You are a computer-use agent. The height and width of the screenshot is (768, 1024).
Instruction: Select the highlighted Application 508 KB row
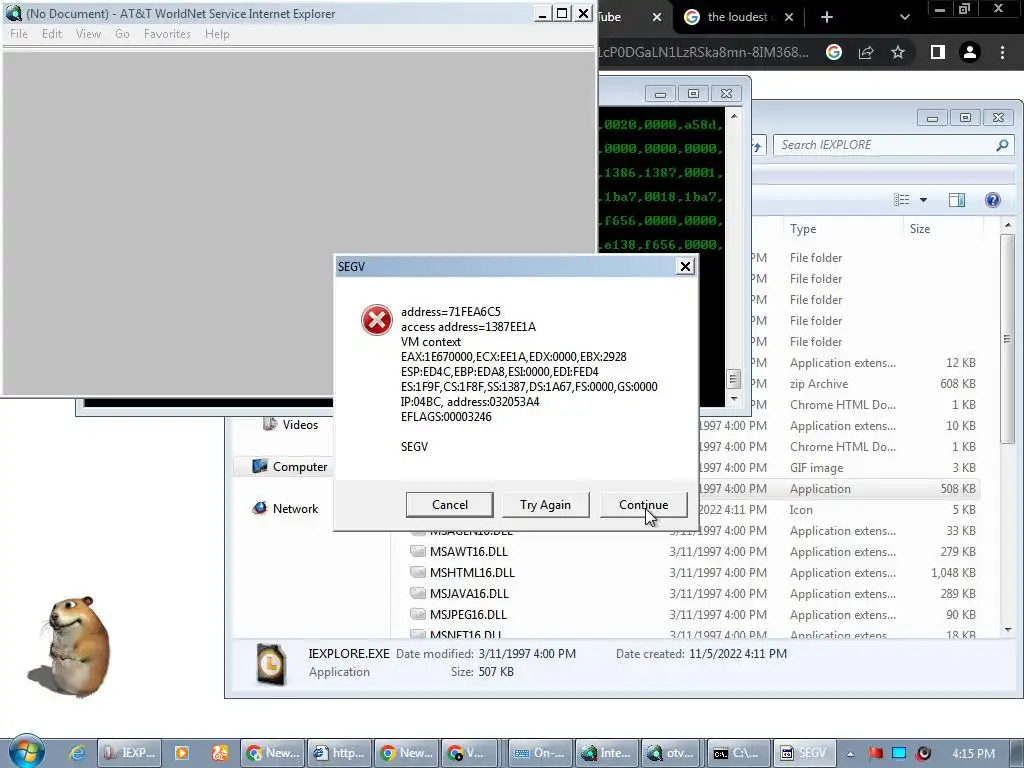pos(839,488)
